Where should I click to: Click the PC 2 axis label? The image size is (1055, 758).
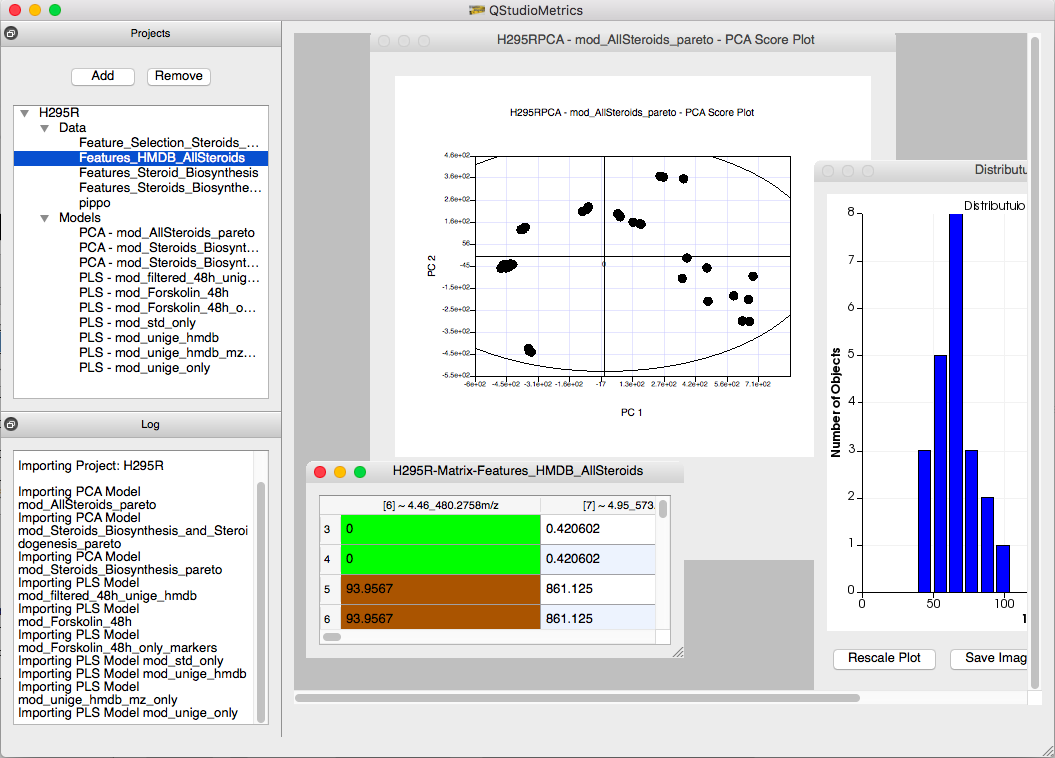431,266
